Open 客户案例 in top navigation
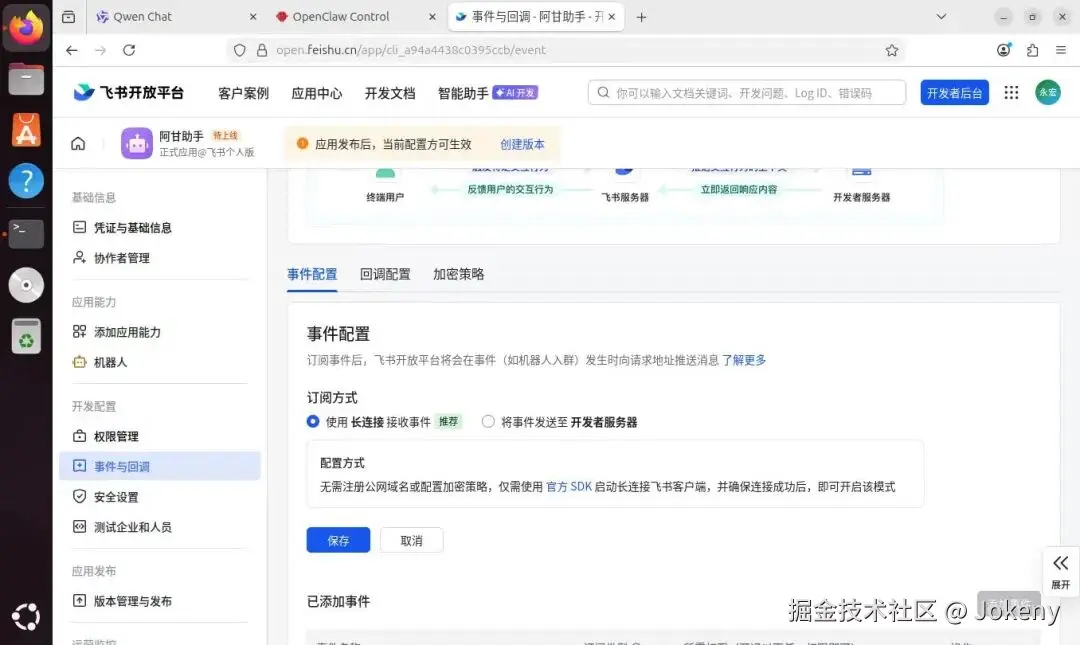This screenshot has height=645, width=1080. [x=243, y=93]
